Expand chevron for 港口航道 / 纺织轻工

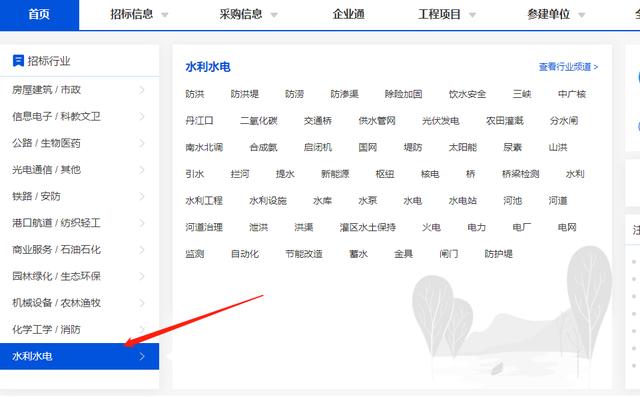pos(142,223)
